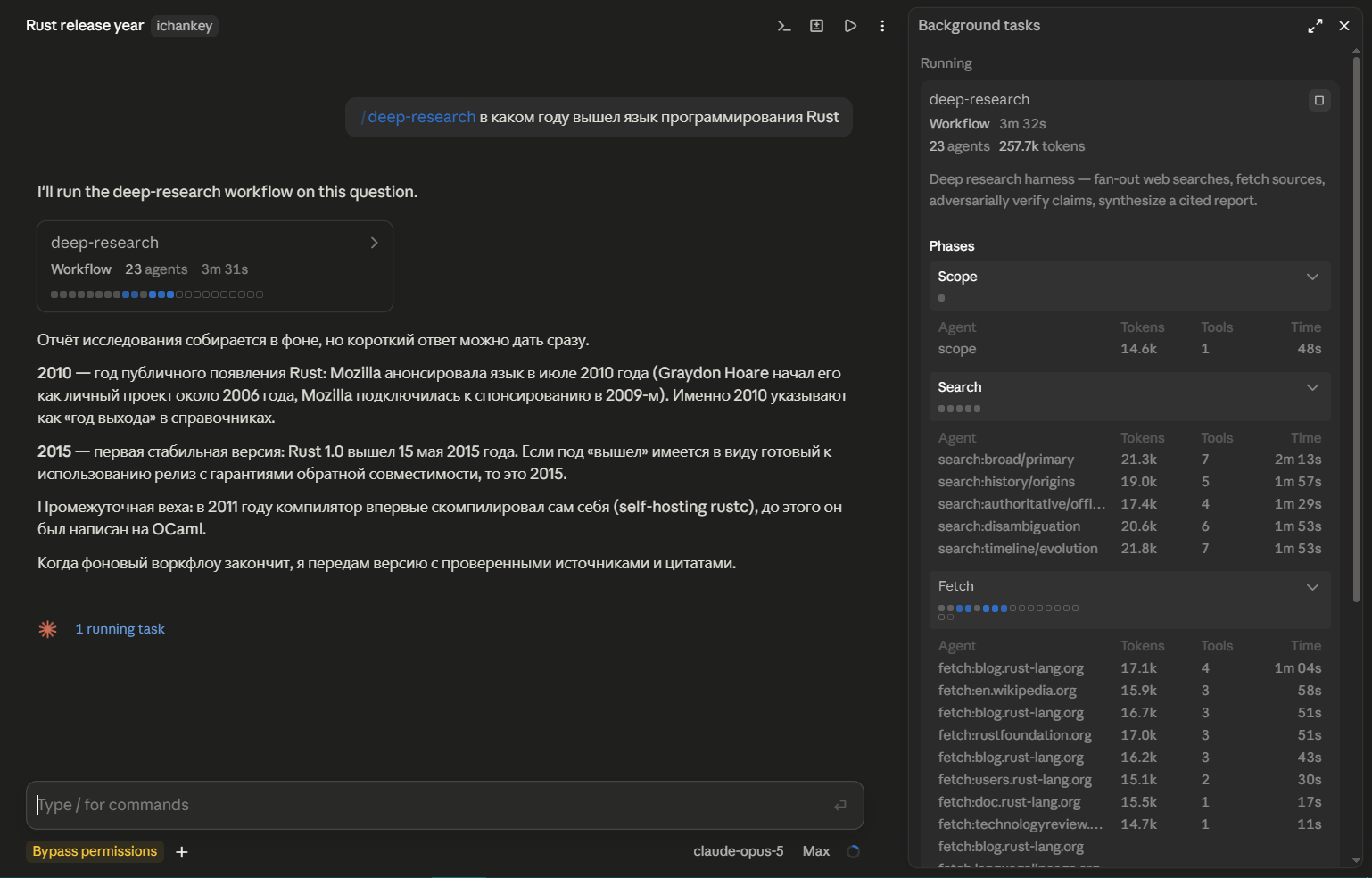This screenshot has width=1372, height=878.
Task: Select the search:authoritative/offi… agent row
Action: [x=1129, y=504]
